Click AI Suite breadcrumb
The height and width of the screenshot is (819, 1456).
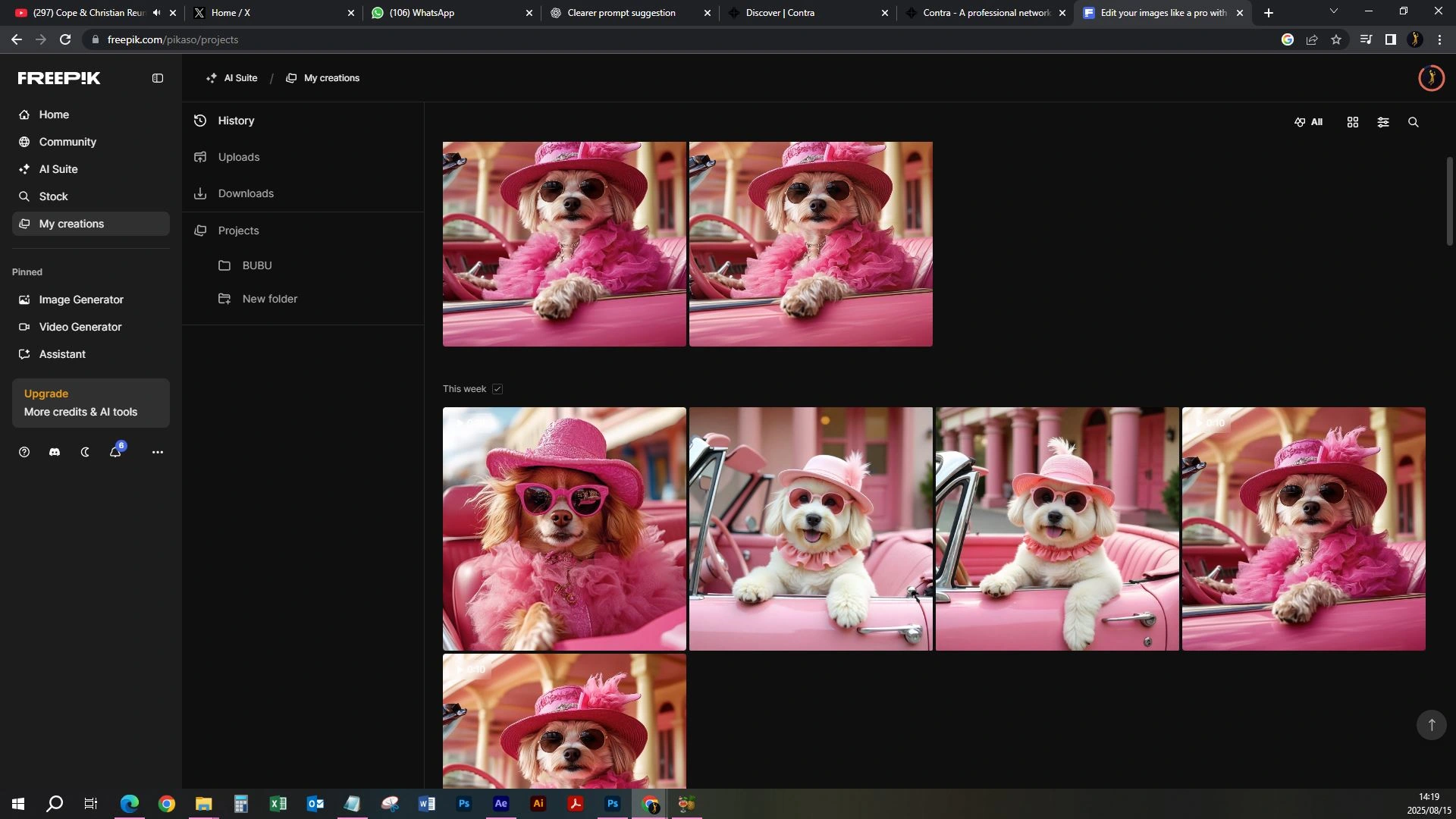pyautogui.click(x=232, y=78)
